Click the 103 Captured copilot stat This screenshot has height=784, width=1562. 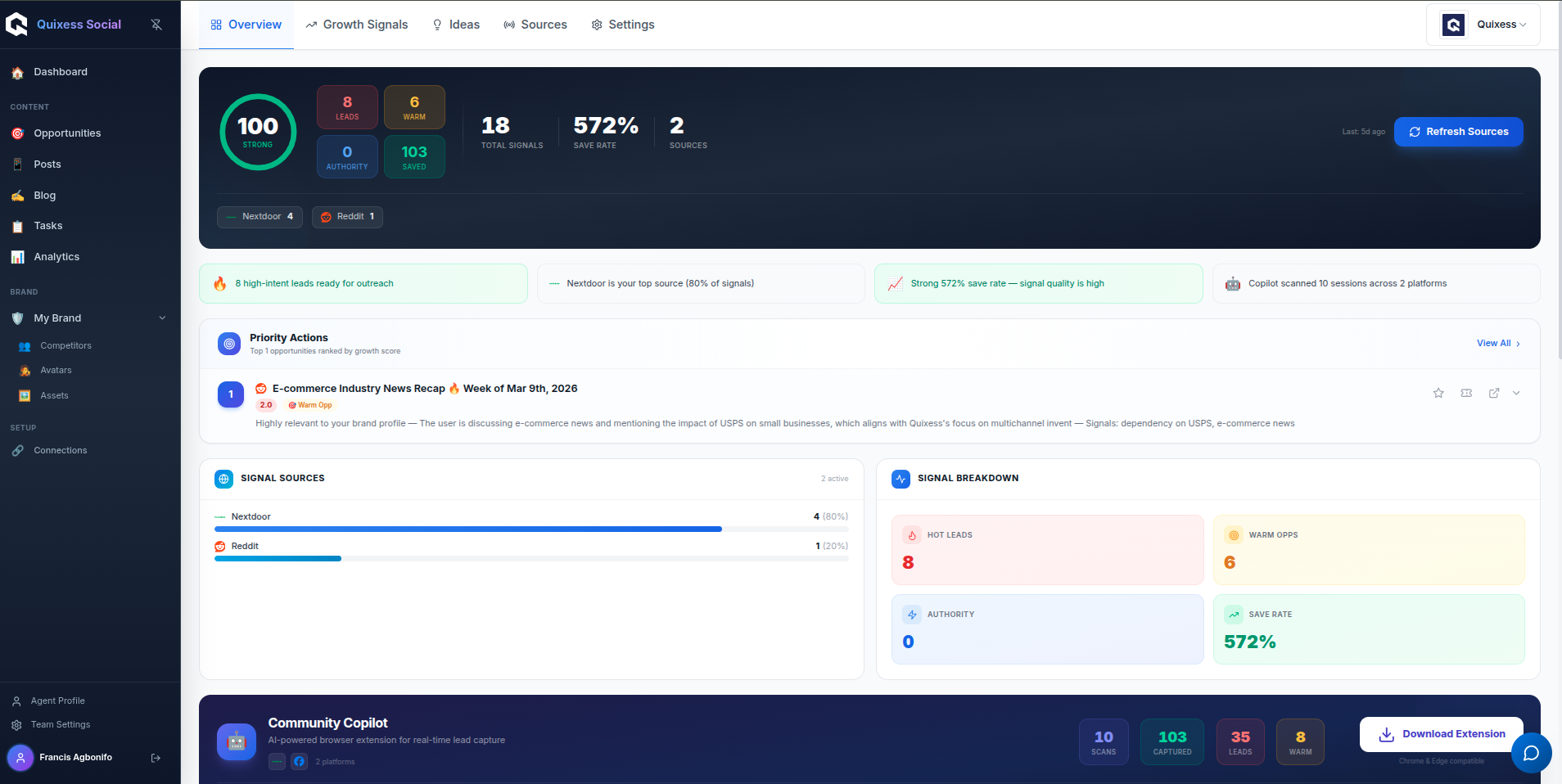pyautogui.click(x=1172, y=742)
